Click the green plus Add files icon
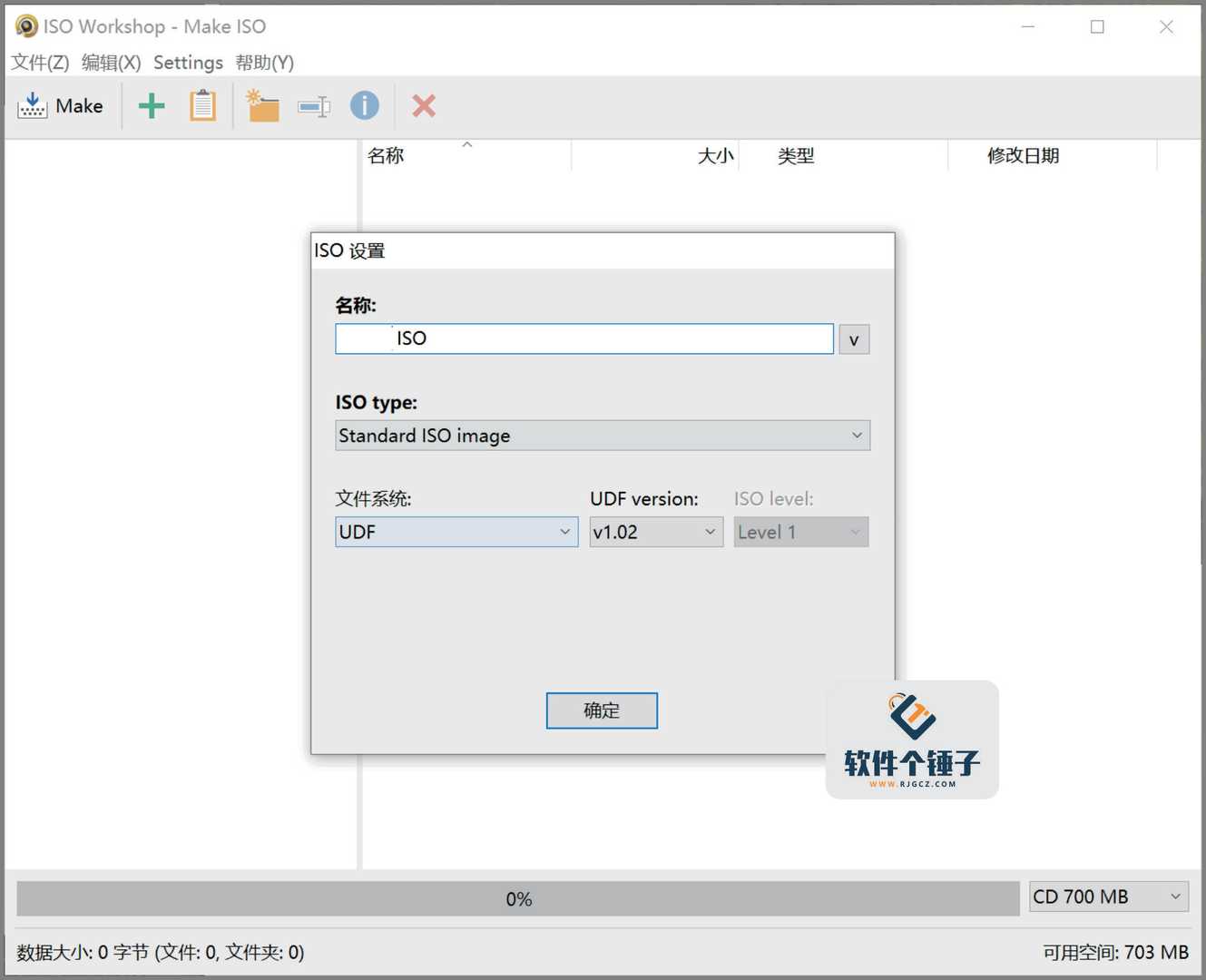 (x=152, y=106)
